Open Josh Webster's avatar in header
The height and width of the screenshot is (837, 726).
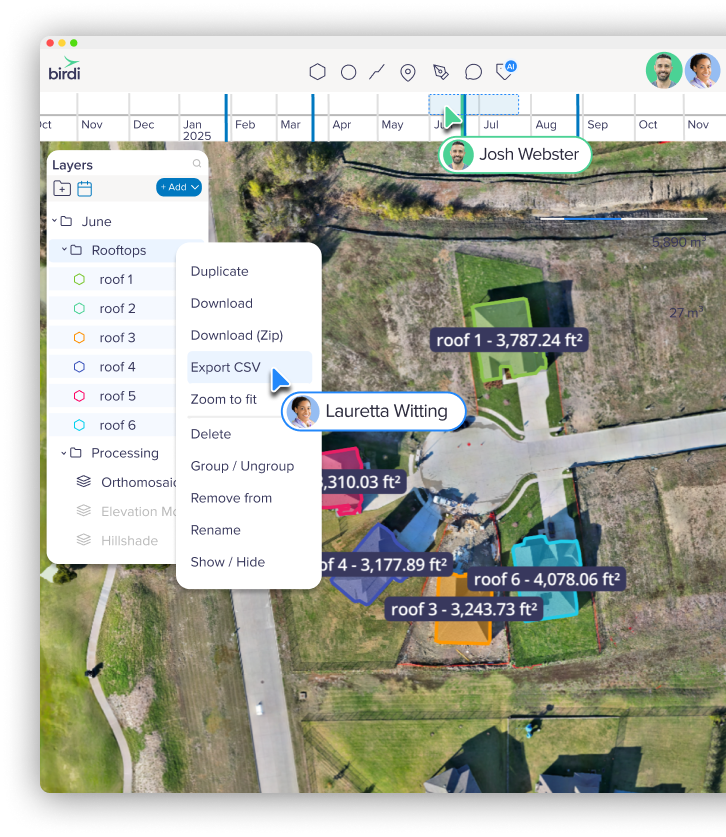point(664,70)
